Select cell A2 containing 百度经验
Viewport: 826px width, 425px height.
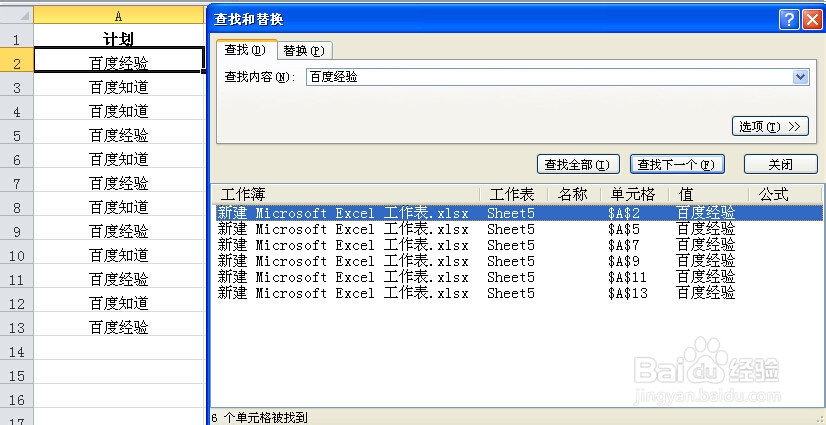(119, 60)
